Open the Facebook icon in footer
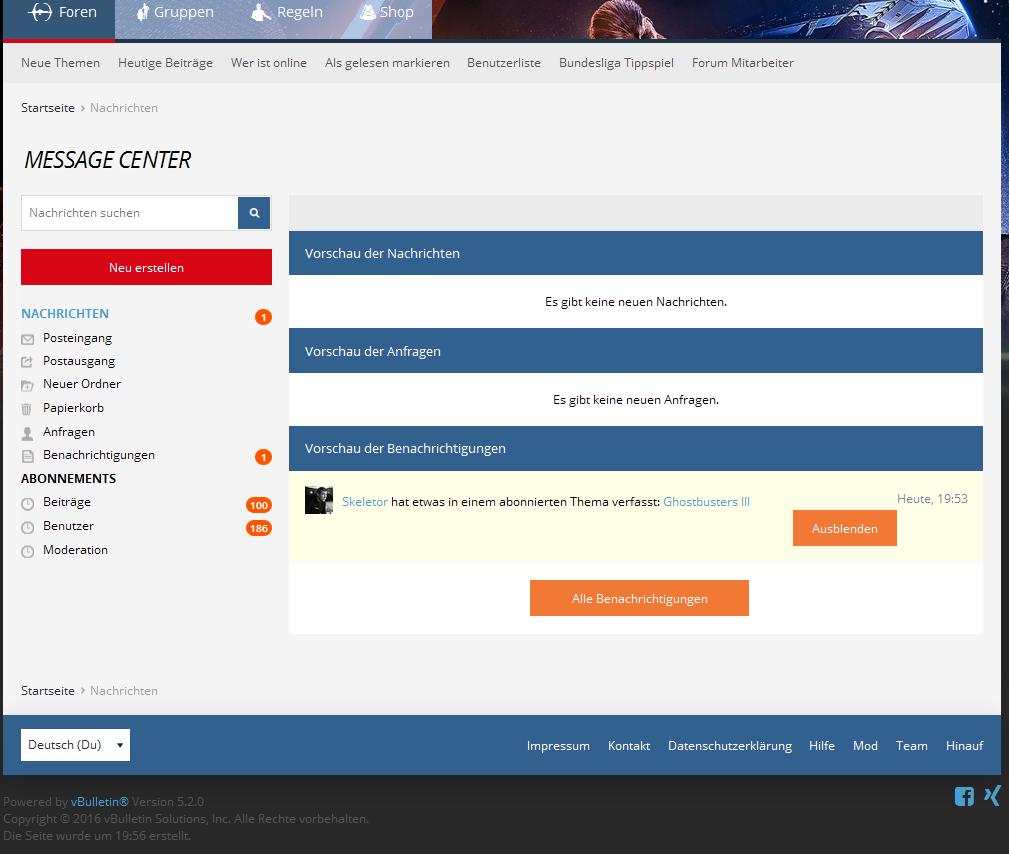The height and width of the screenshot is (854, 1009). coord(964,796)
